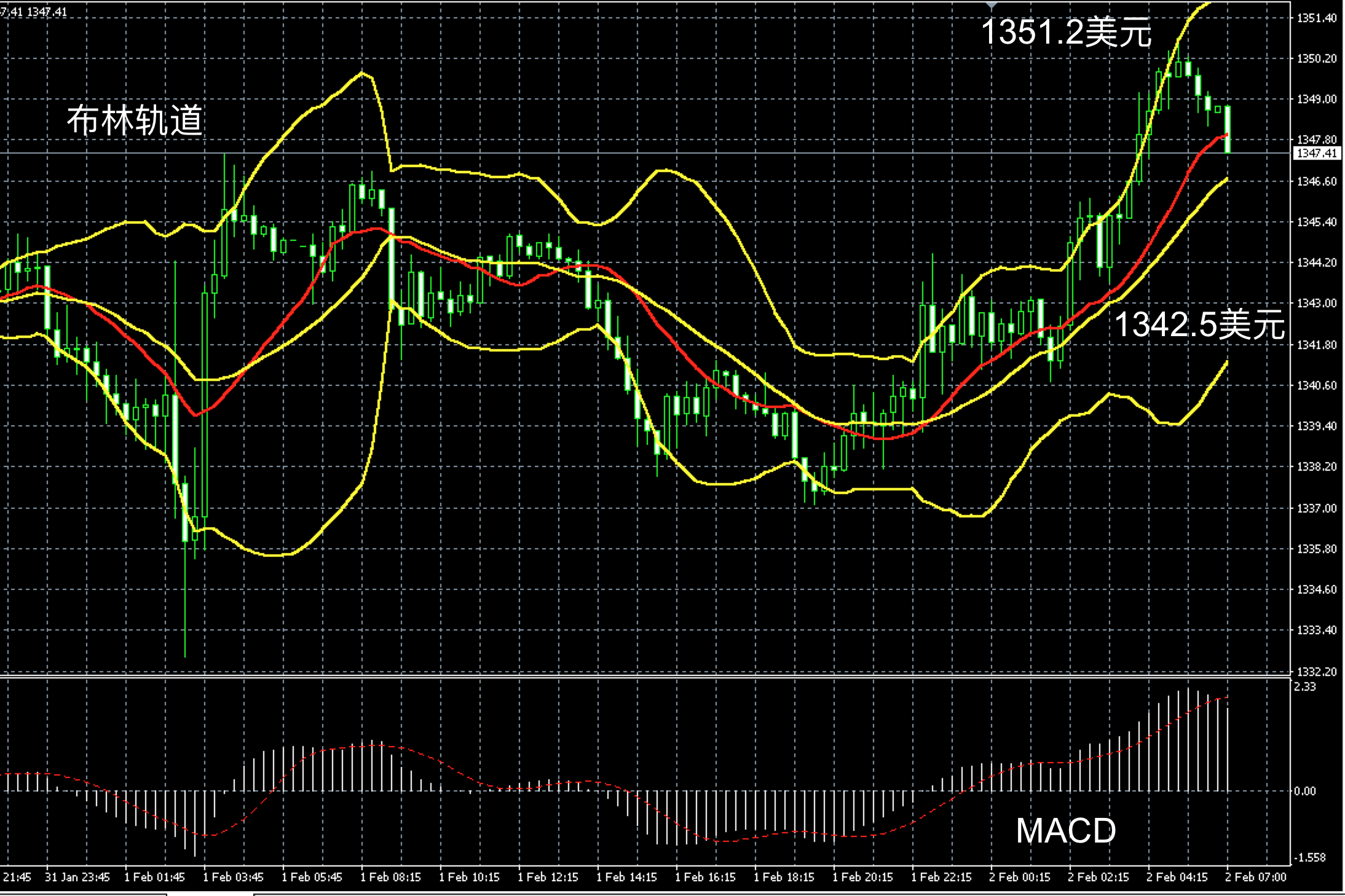The width and height of the screenshot is (1345, 896).
Task: Click the 2 Feb 07:00 time label
Action: pos(1255,877)
